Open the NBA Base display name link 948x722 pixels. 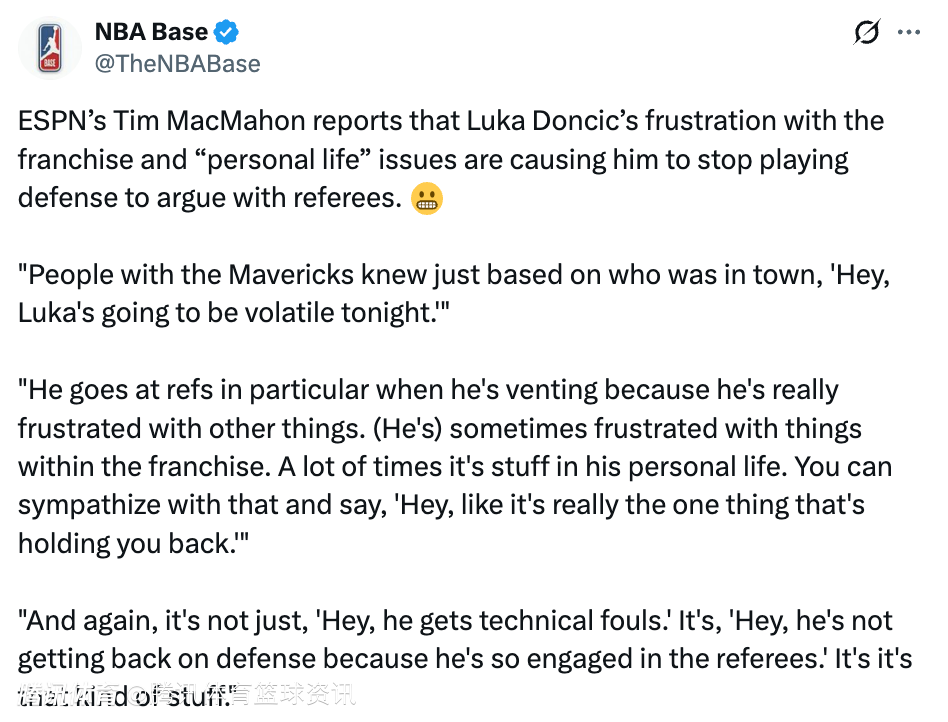[x=152, y=32]
